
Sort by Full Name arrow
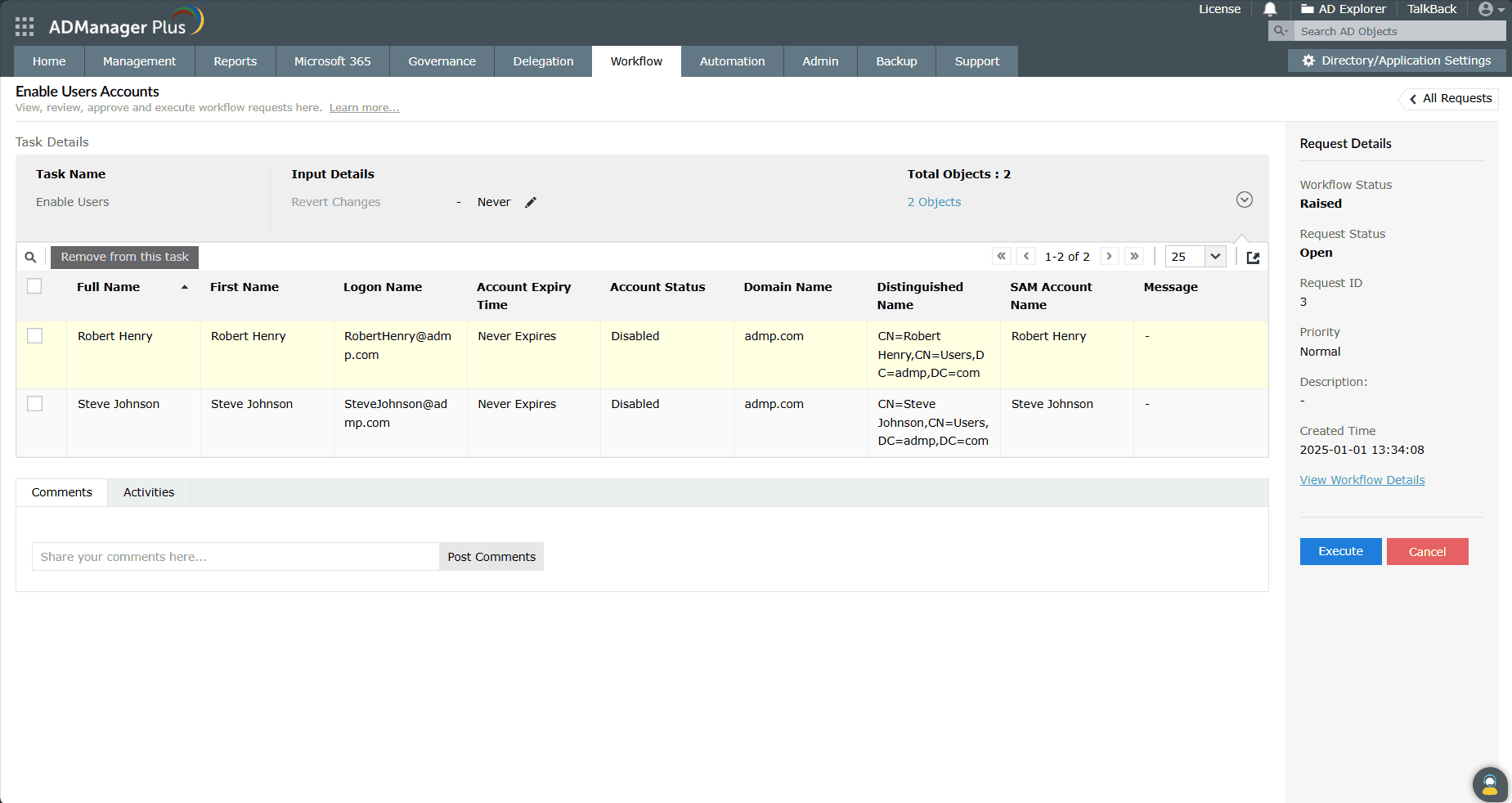[x=185, y=287]
